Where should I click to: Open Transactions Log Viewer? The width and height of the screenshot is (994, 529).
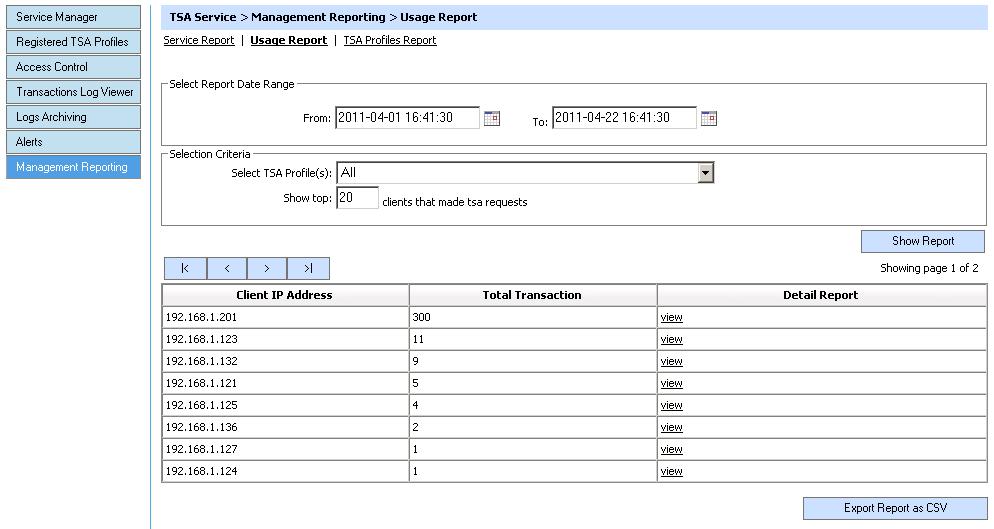point(74,92)
